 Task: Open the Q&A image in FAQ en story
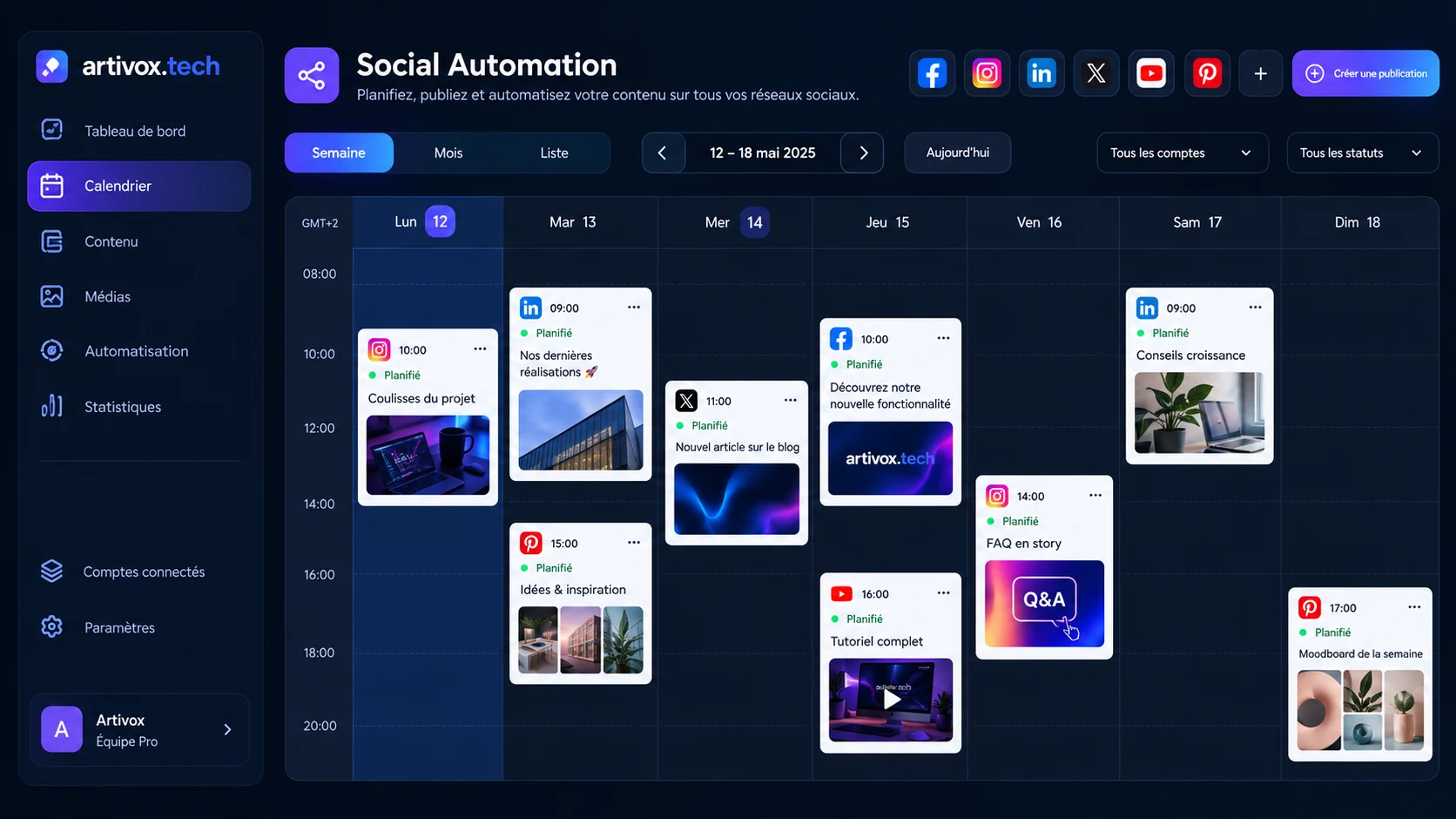click(1044, 603)
